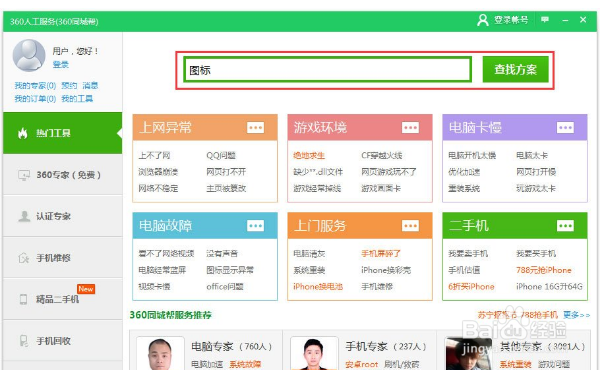
Task: Open the 预约 link
Action: (69, 85)
